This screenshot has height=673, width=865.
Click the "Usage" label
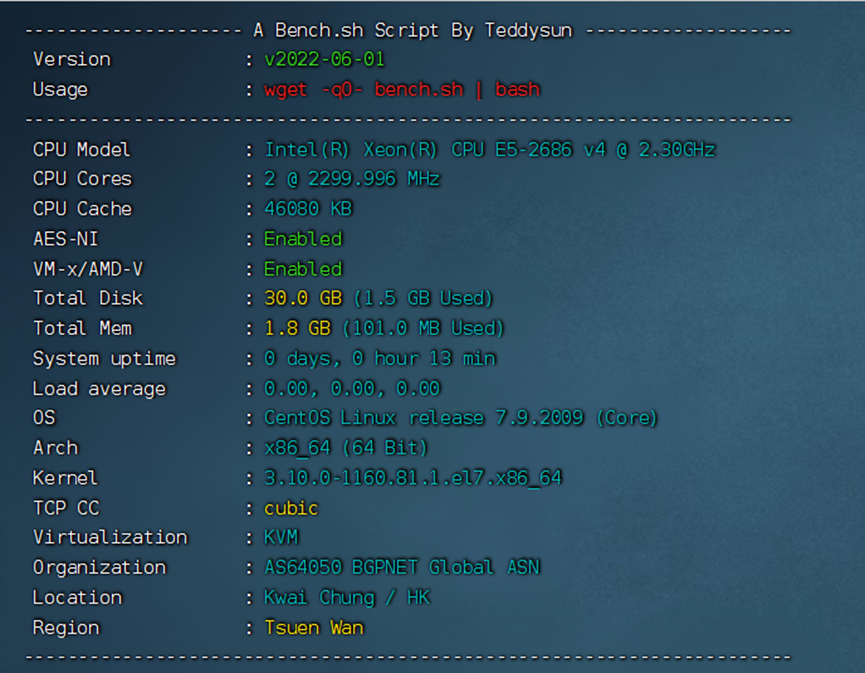coord(60,89)
